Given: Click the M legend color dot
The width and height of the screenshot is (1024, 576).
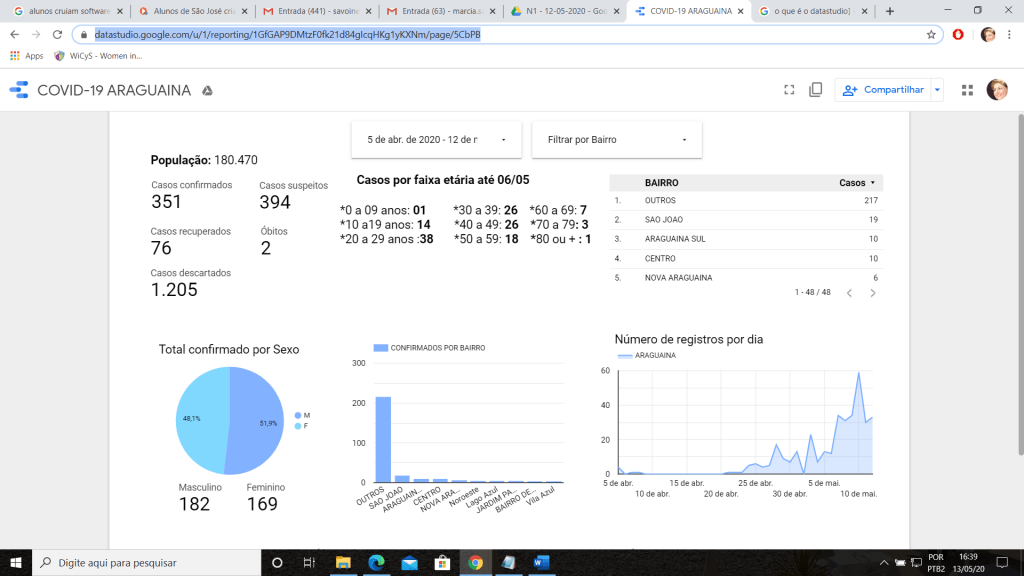Looking at the screenshot, I should [x=298, y=415].
